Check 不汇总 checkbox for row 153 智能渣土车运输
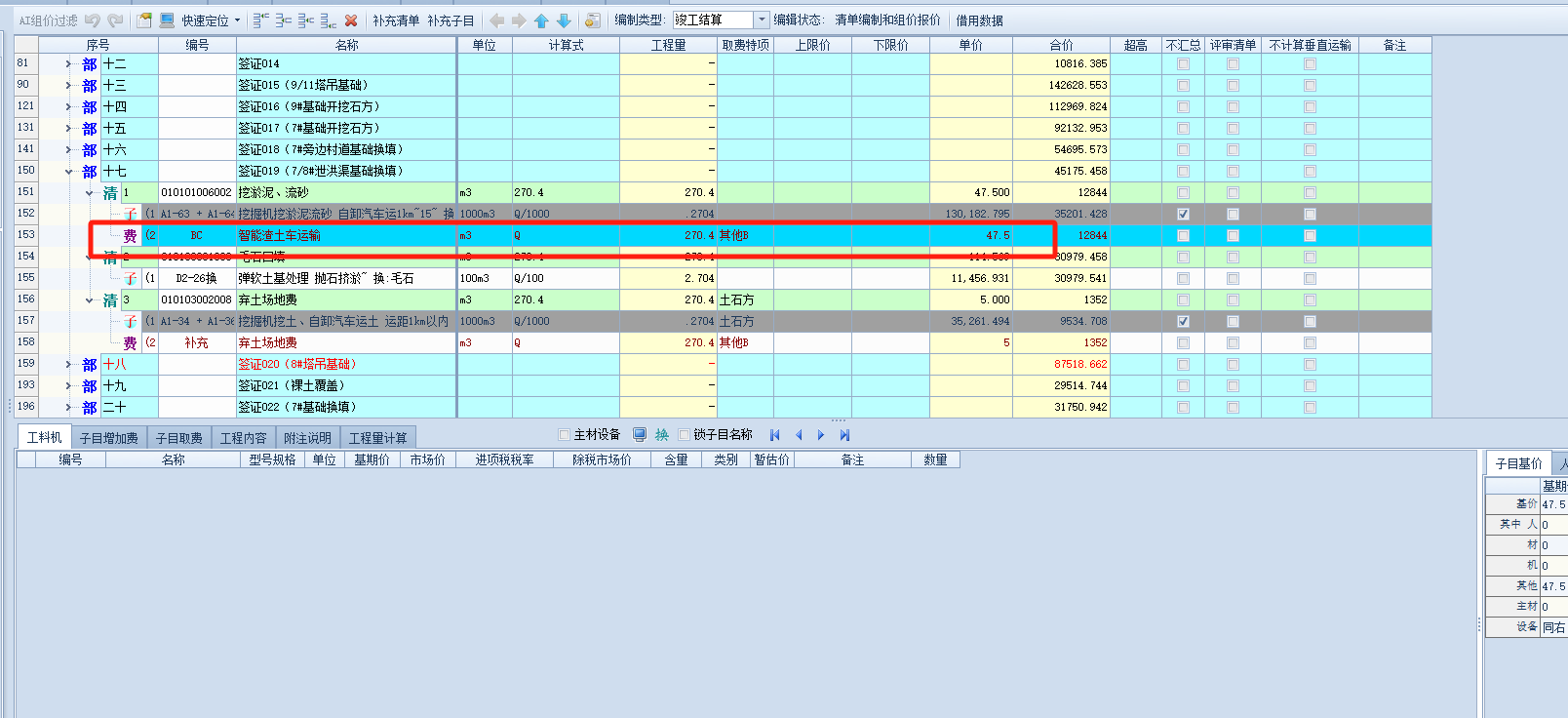 point(1183,235)
